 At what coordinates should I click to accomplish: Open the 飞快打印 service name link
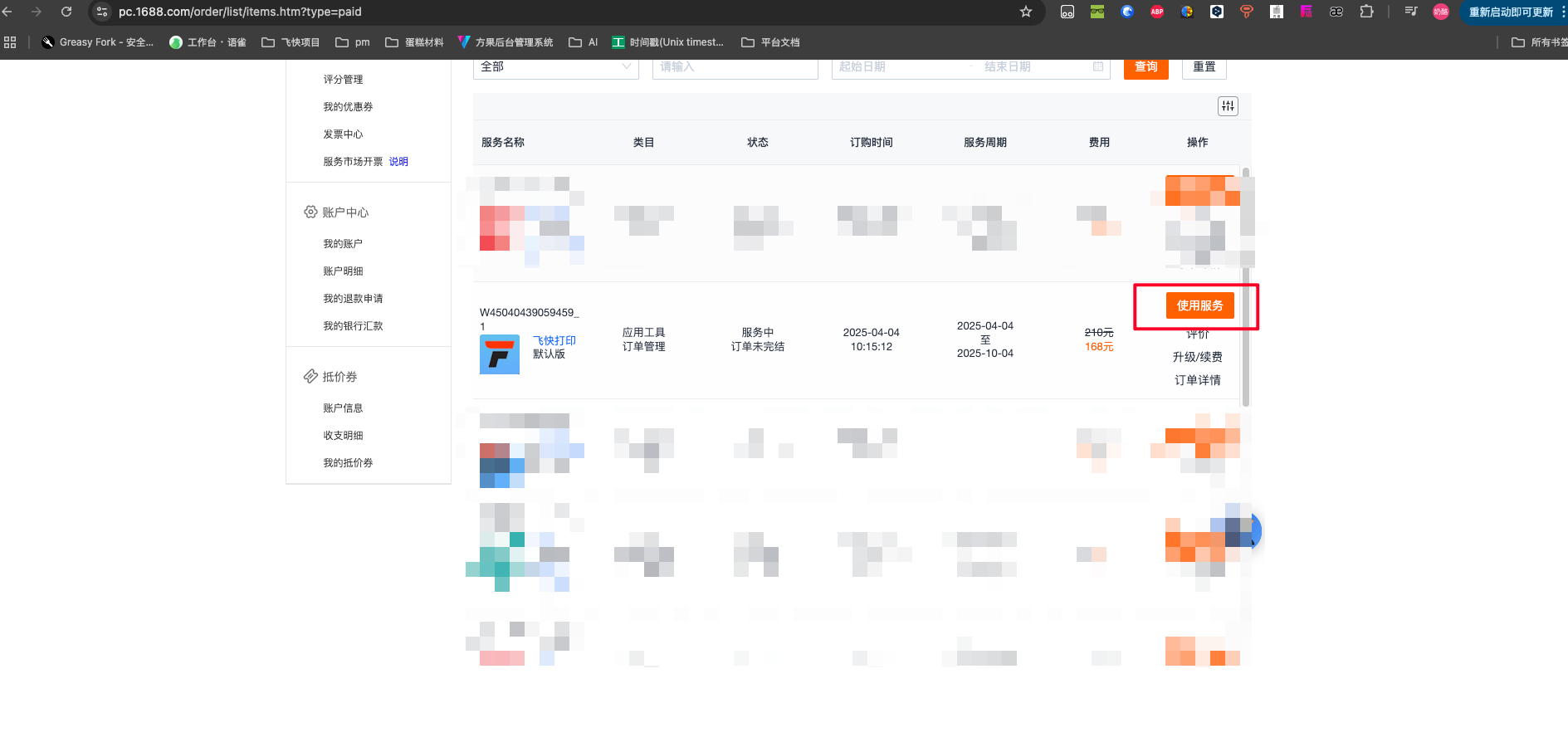click(x=554, y=340)
